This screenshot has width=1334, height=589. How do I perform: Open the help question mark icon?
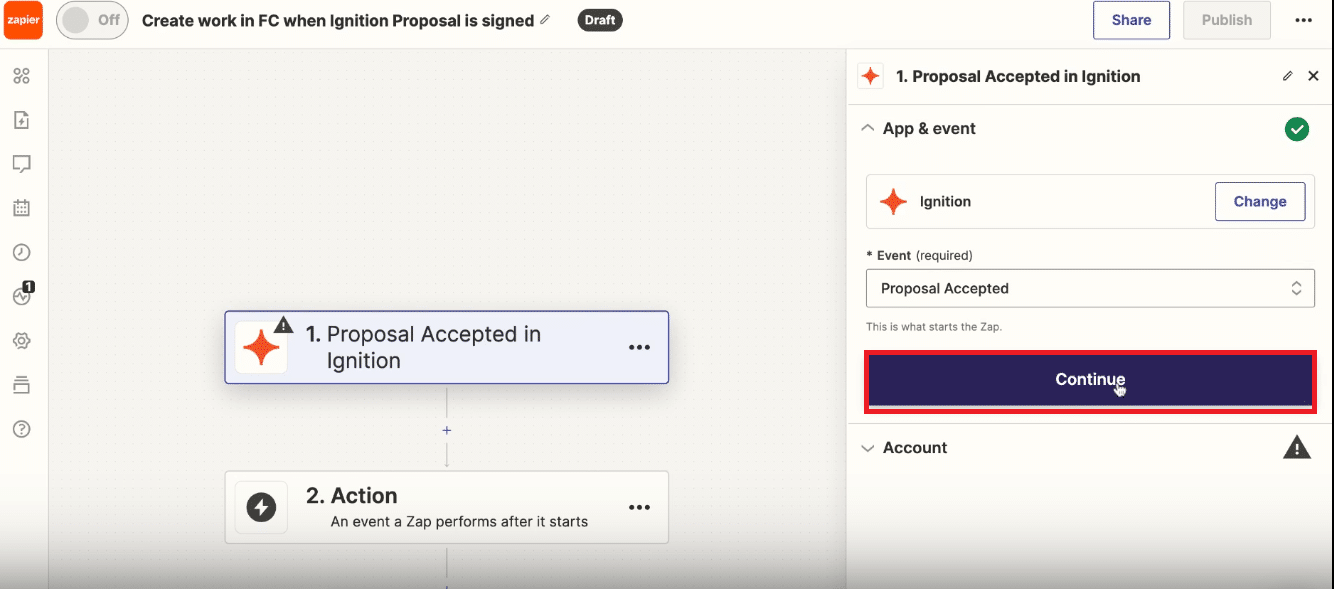tap(21, 429)
